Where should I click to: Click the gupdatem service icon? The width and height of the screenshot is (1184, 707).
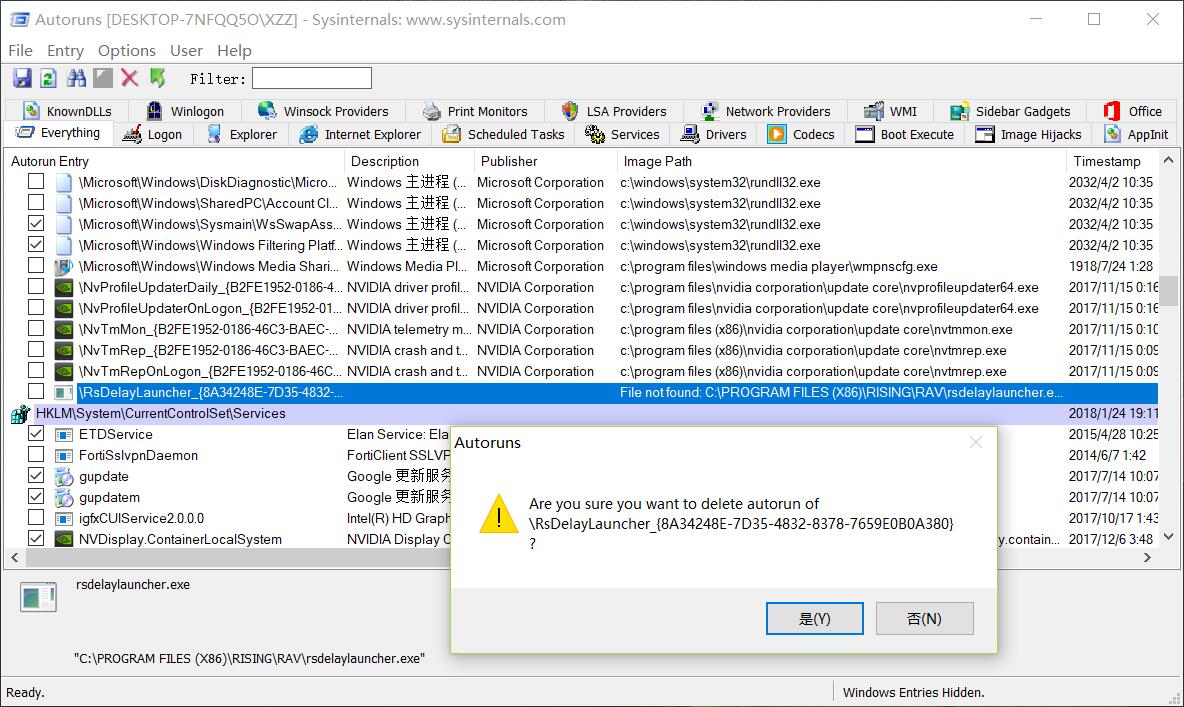click(x=64, y=498)
